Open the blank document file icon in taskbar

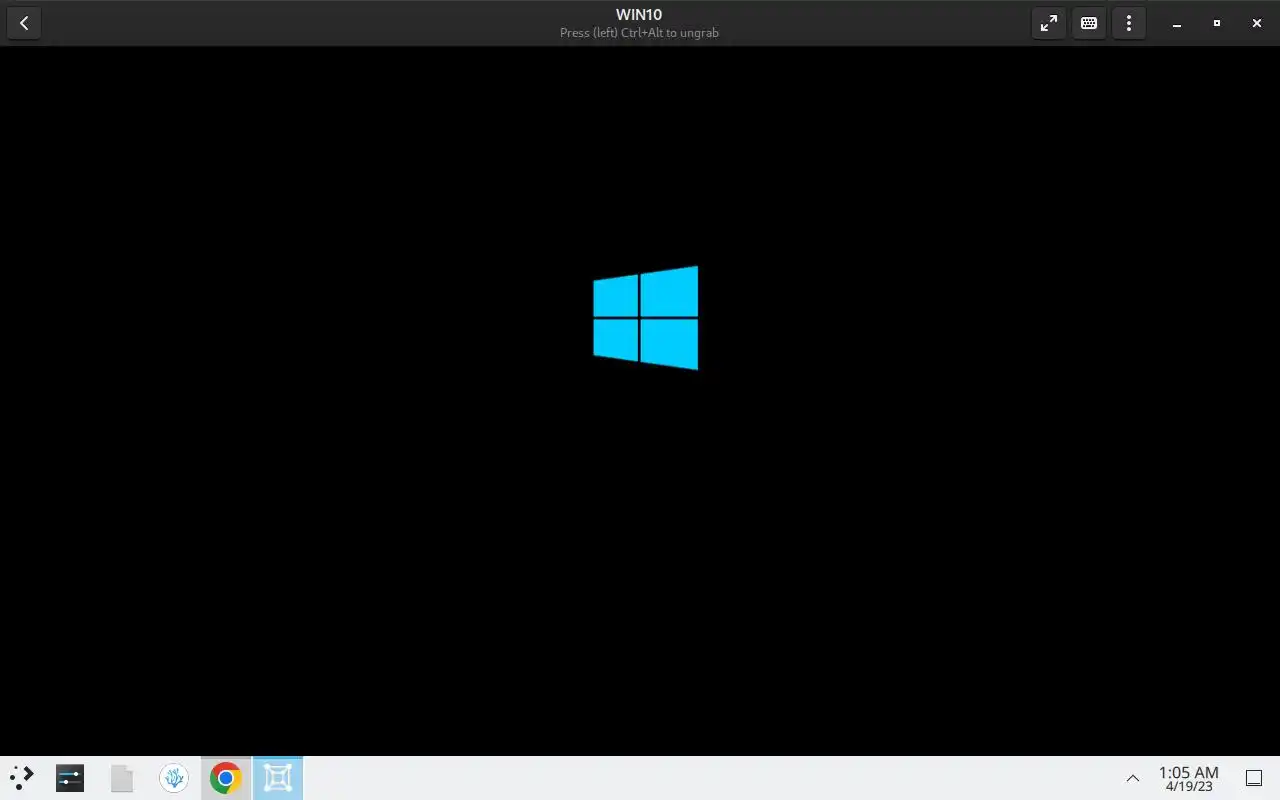click(x=122, y=778)
